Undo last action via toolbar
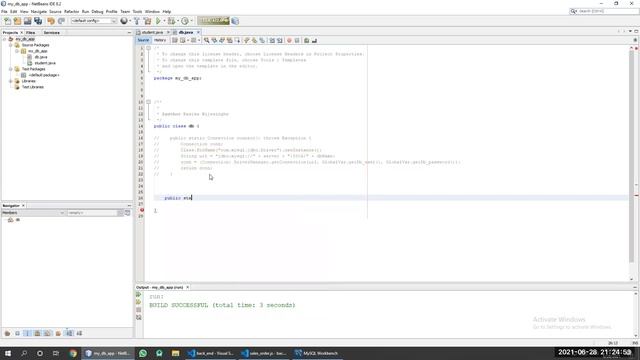The height and width of the screenshot is (360, 640). pyautogui.click(x=51, y=21)
